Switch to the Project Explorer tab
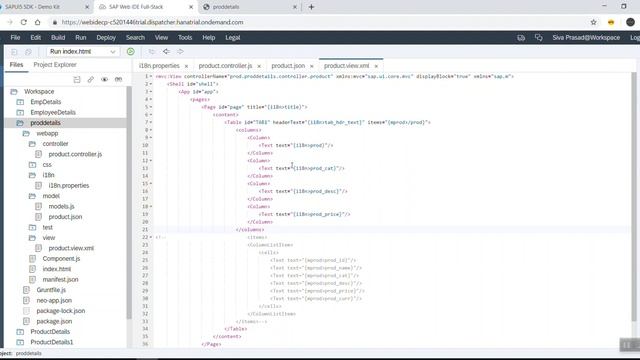 [55, 65]
